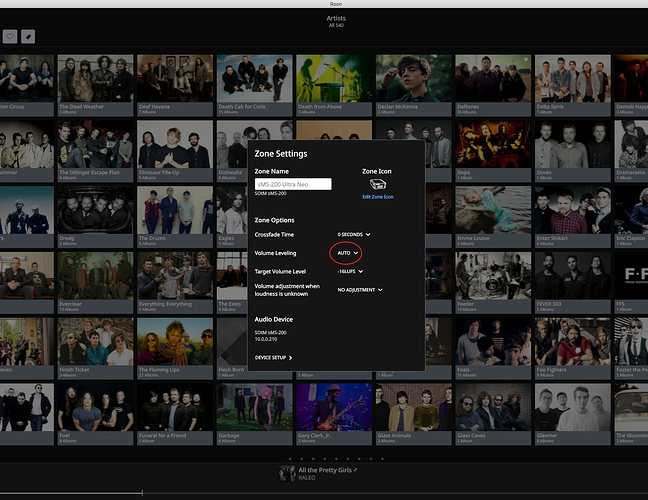The image size is (648, 500).
Task: Open Everclear artist tile
Action: 95,282
